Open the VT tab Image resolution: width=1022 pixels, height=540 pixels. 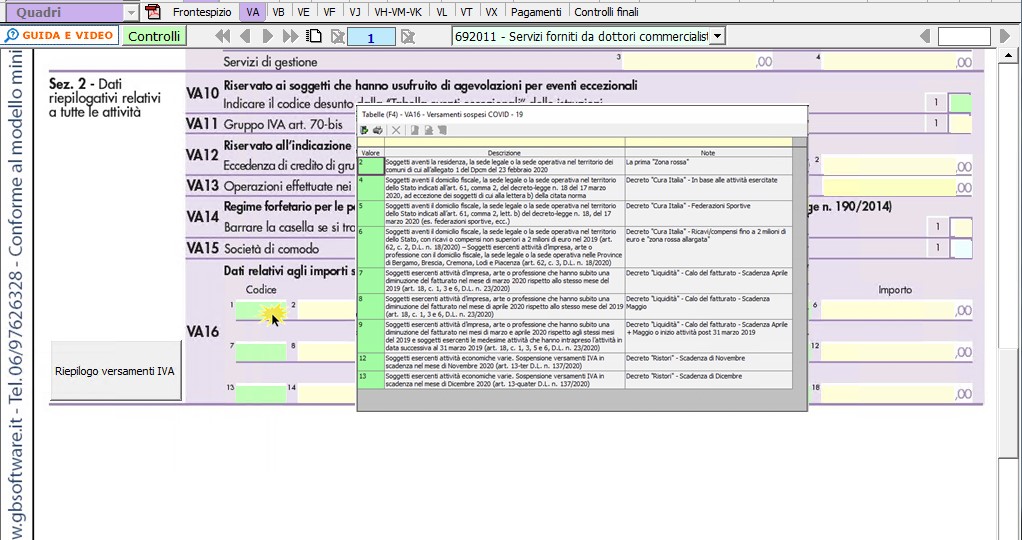(x=467, y=12)
